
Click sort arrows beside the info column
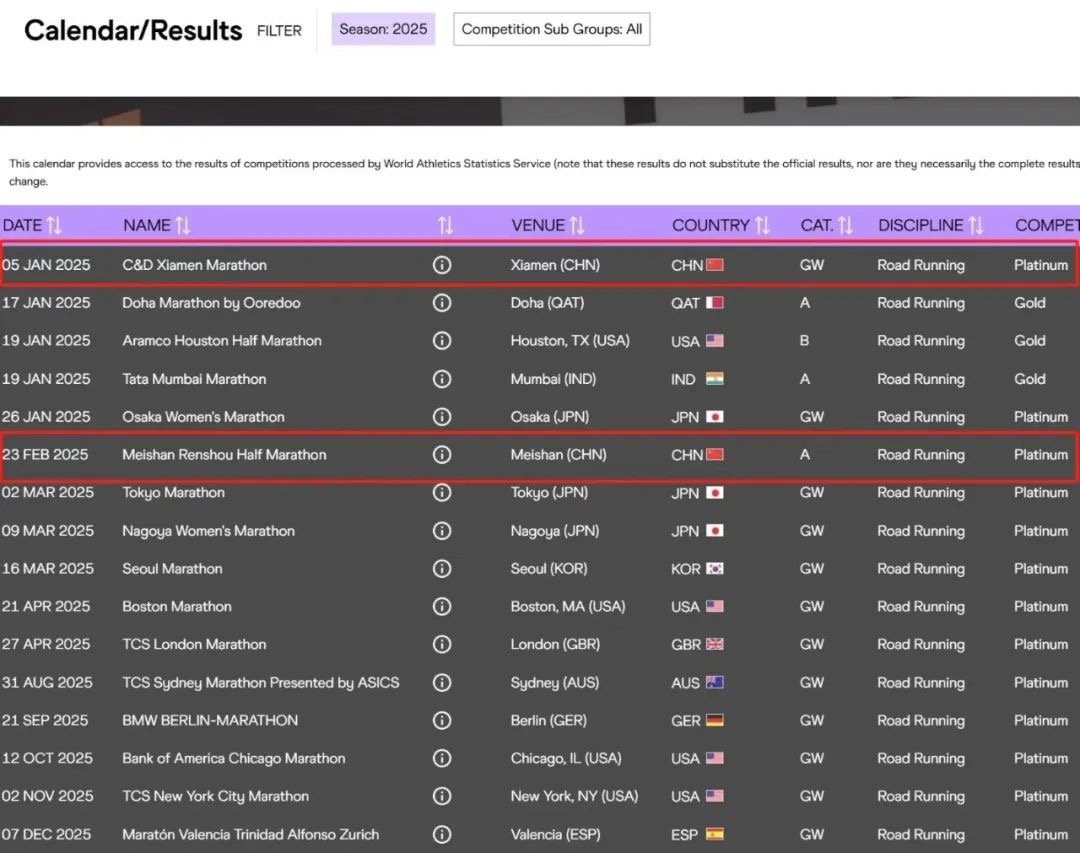(x=445, y=226)
